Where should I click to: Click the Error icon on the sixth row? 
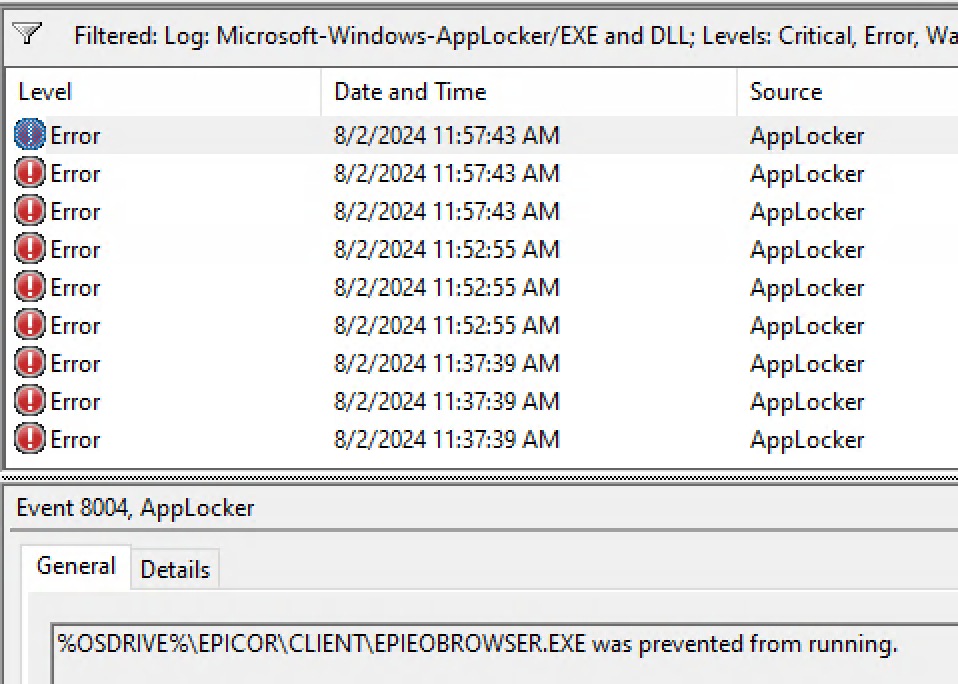click(28, 325)
